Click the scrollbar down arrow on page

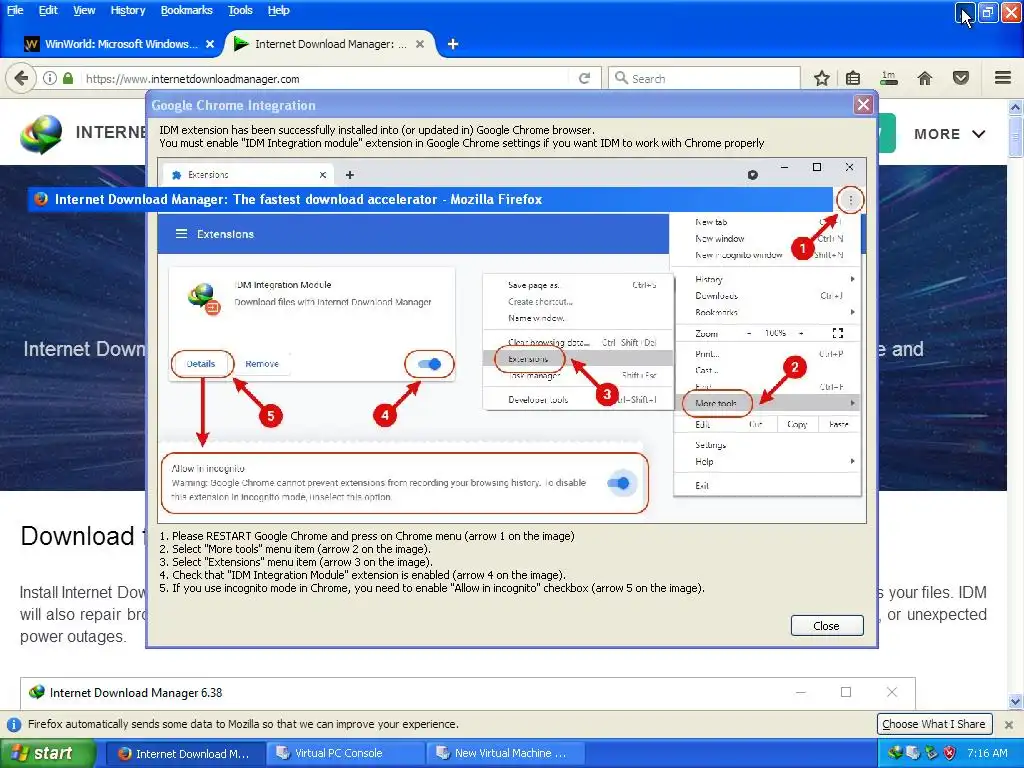click(1016, 702)
